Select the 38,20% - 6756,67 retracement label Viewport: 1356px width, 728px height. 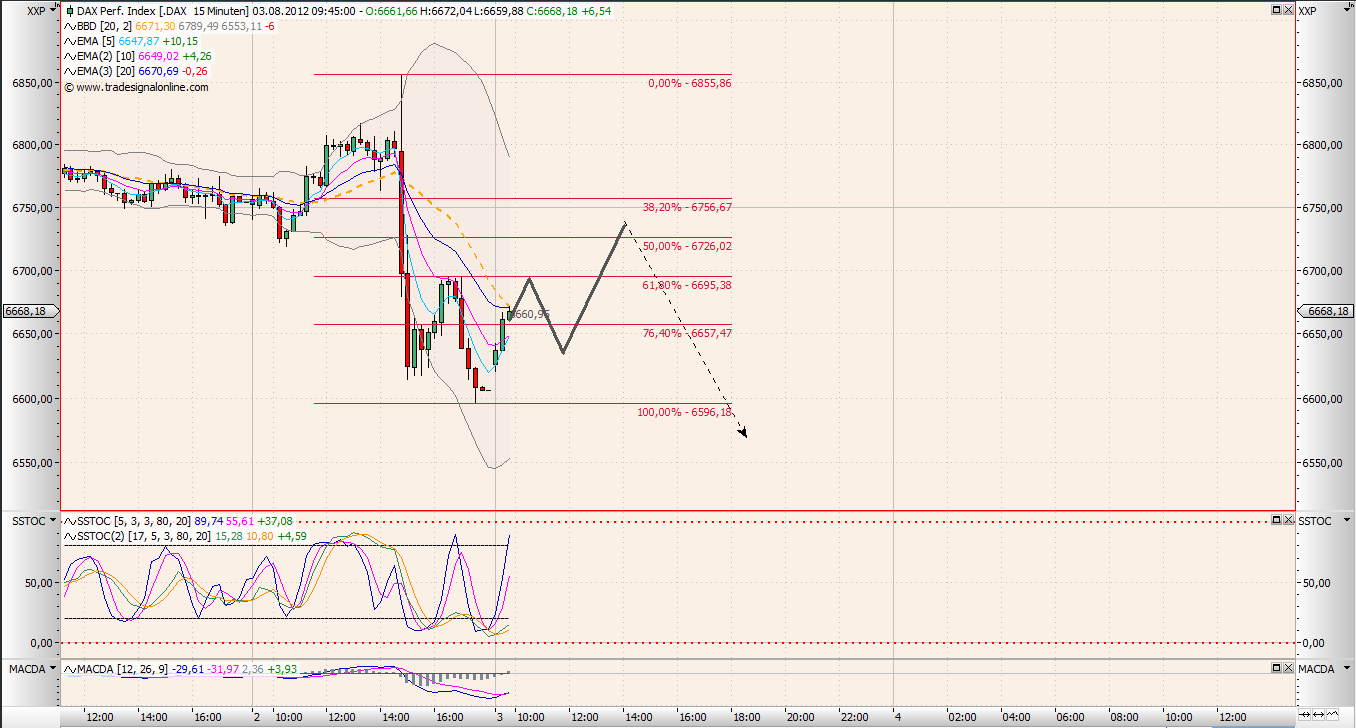coord(689,207)
